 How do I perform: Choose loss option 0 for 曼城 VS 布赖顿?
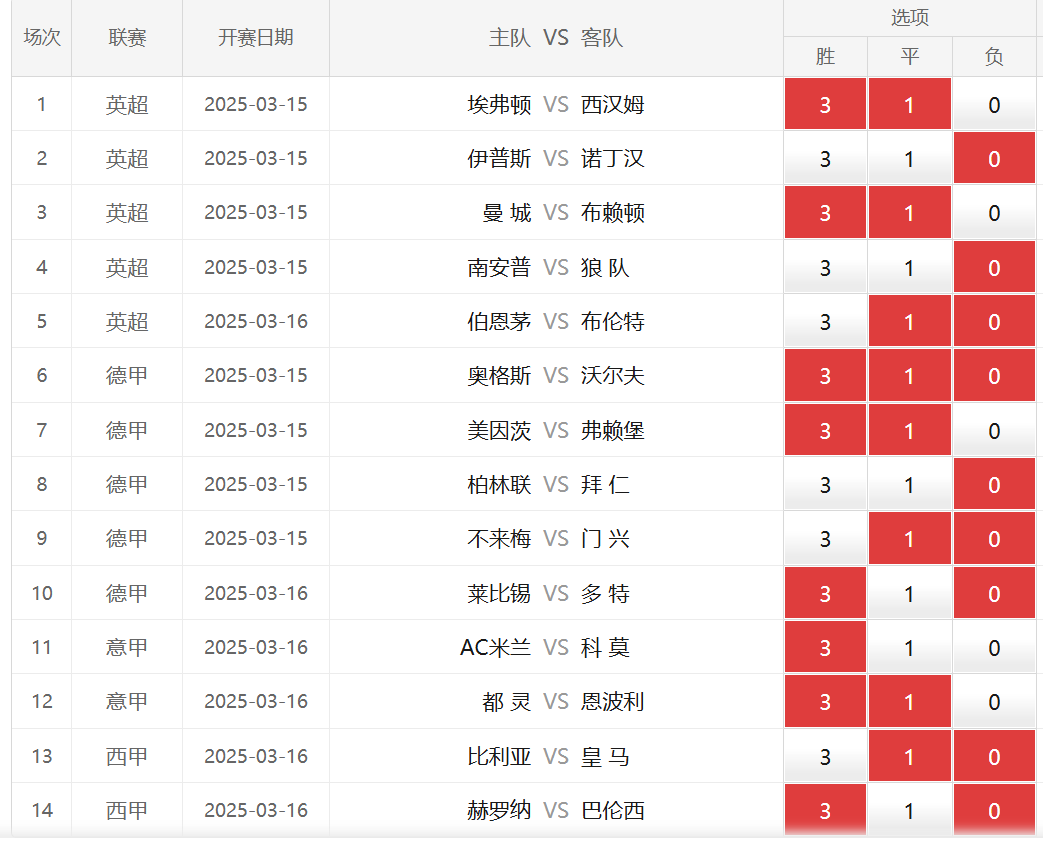point(994,212)
